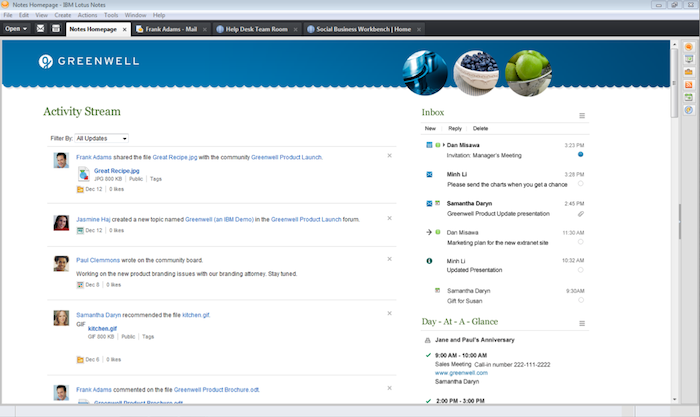Open the Greenwell Product Launch community link in Frank Adams post
The width and height of the screenshot is (700, 417).
(x=286, y=157)
